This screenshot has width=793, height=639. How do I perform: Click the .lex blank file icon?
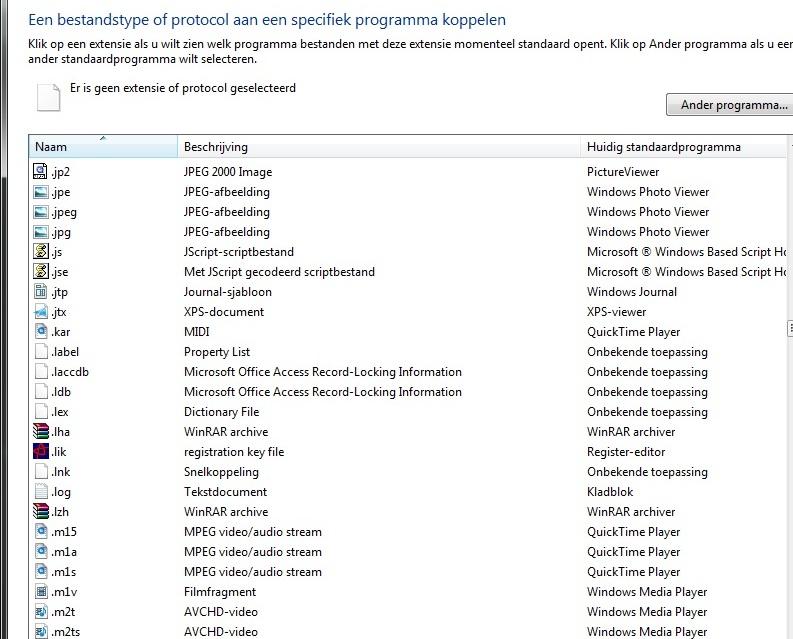41,411
